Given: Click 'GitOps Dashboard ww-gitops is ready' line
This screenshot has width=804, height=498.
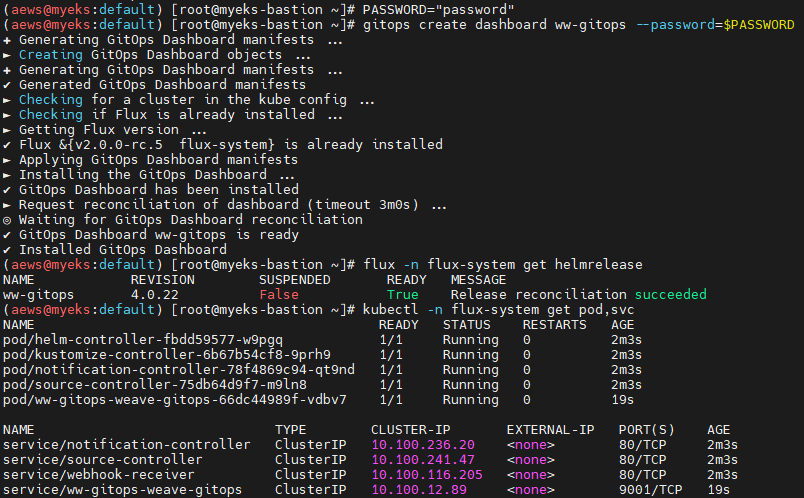Looking at the screenshot, I should [x=158, y=234].
